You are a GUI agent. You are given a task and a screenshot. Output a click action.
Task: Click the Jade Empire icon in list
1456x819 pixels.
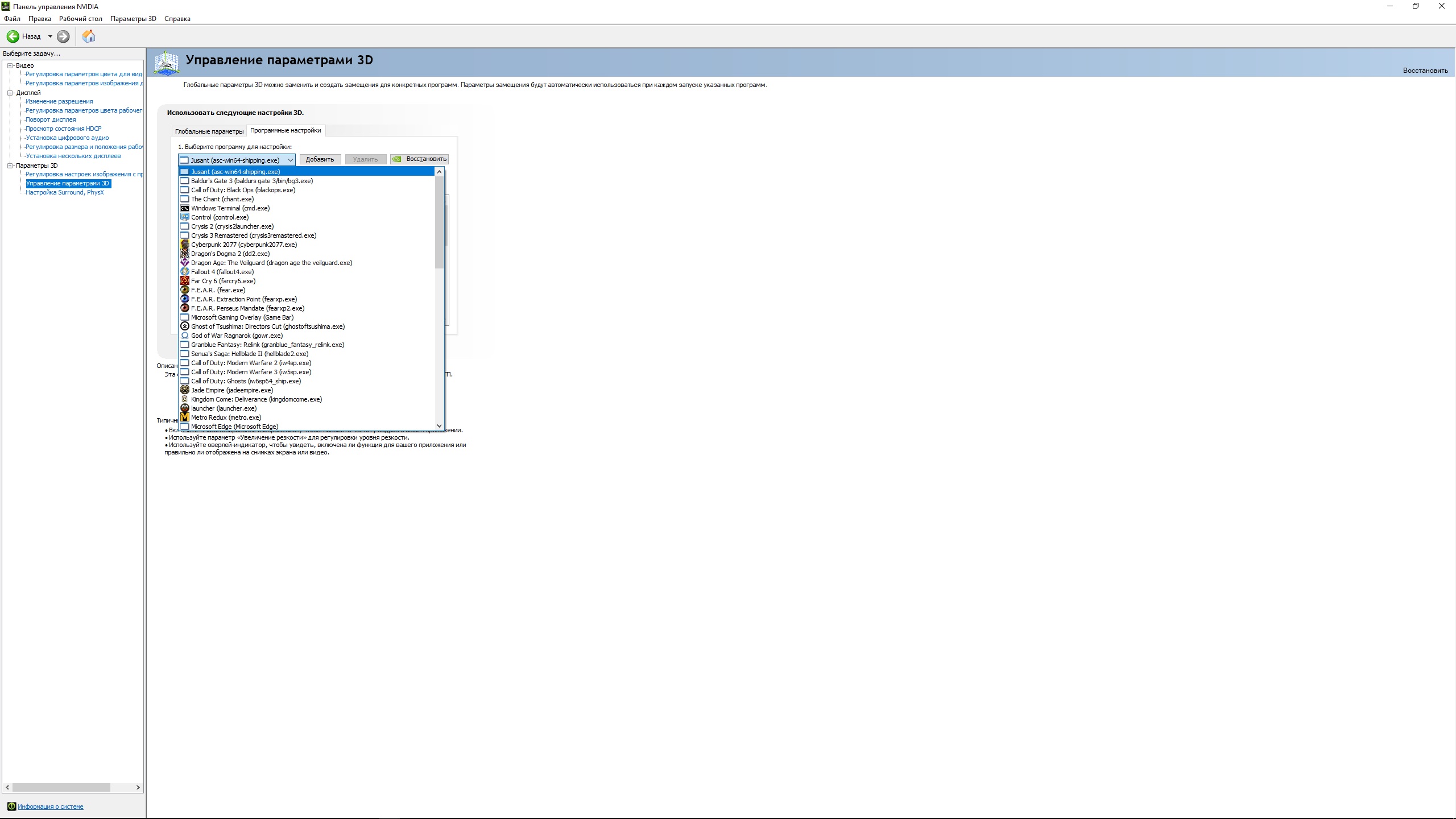(185, 390)
